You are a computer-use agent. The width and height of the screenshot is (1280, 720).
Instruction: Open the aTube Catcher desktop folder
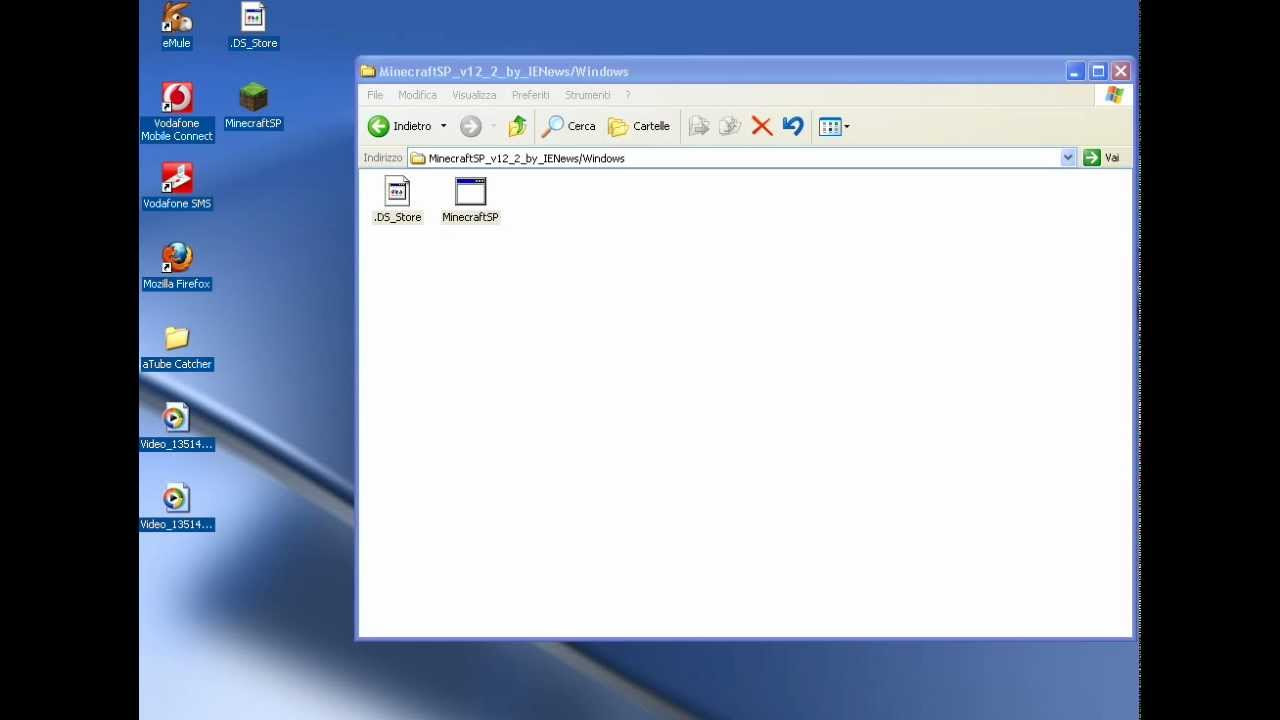[177, 347]
